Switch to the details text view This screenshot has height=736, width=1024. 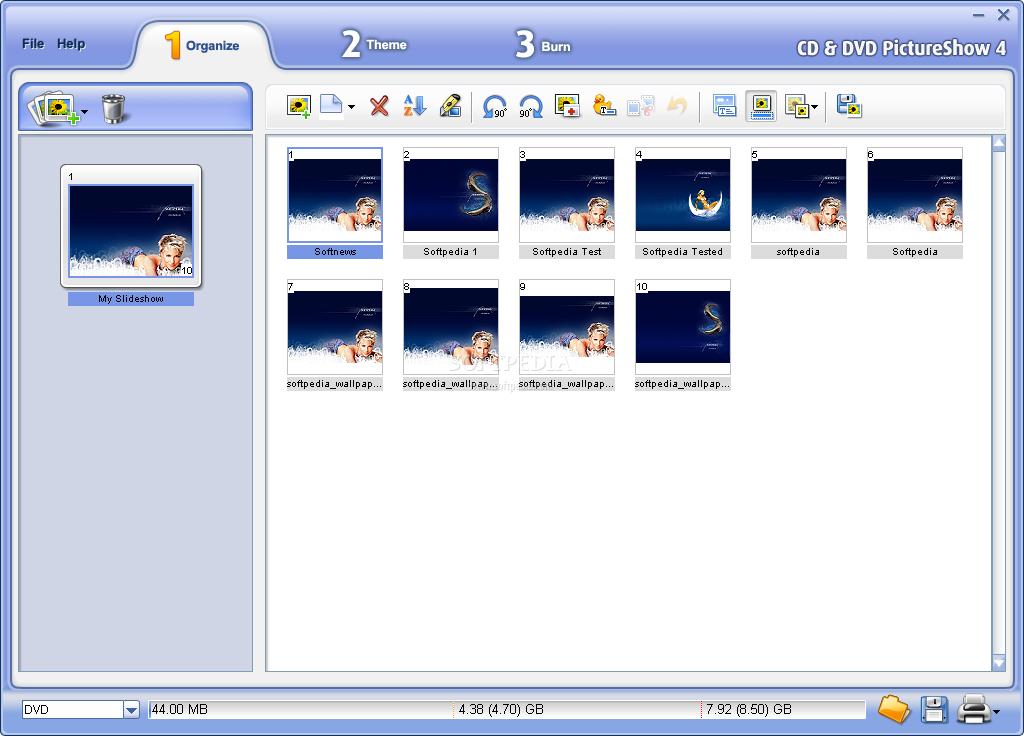(x=724, y=106)
